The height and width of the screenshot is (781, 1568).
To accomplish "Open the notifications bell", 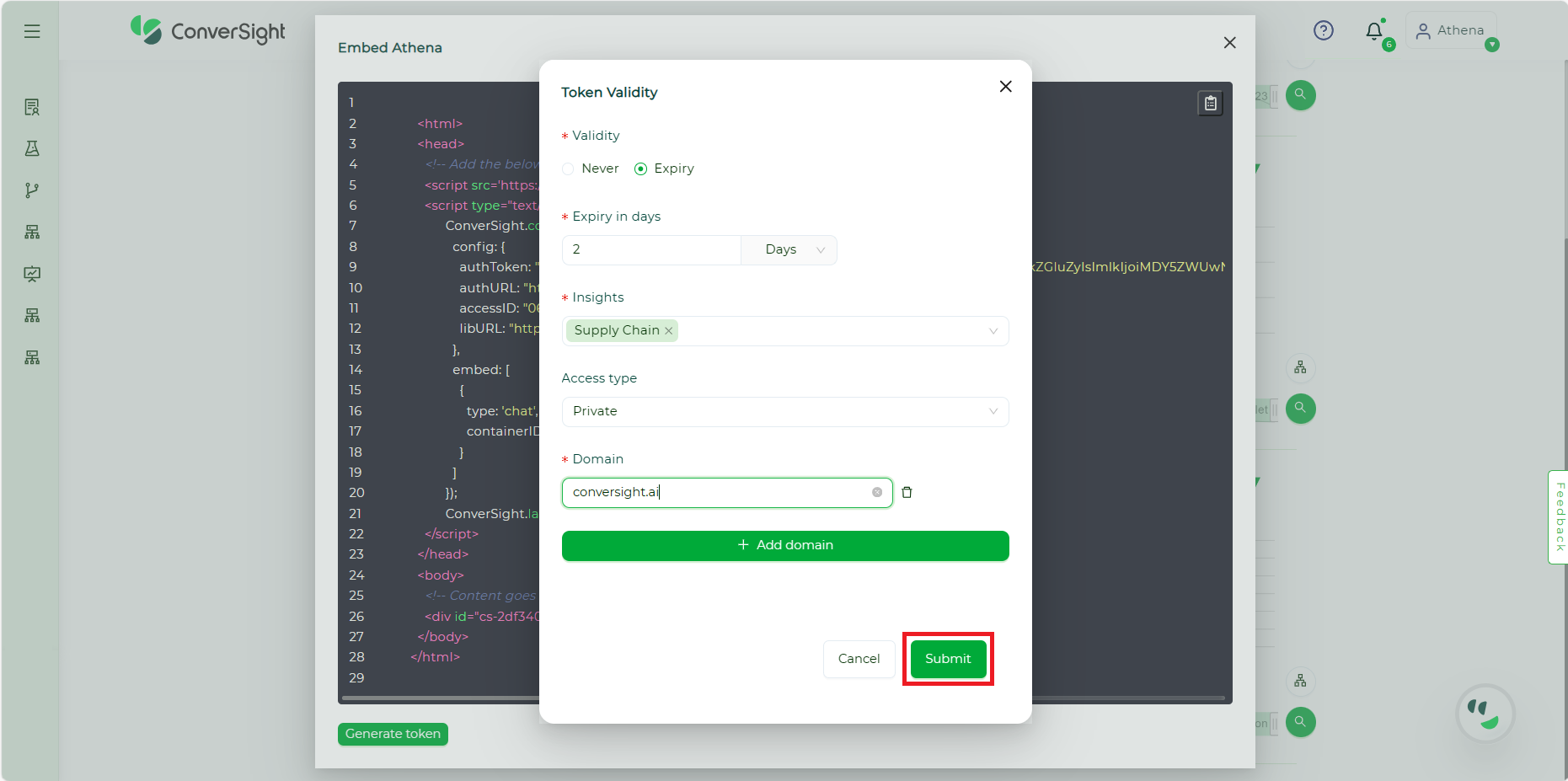I will pos(1374,31).
